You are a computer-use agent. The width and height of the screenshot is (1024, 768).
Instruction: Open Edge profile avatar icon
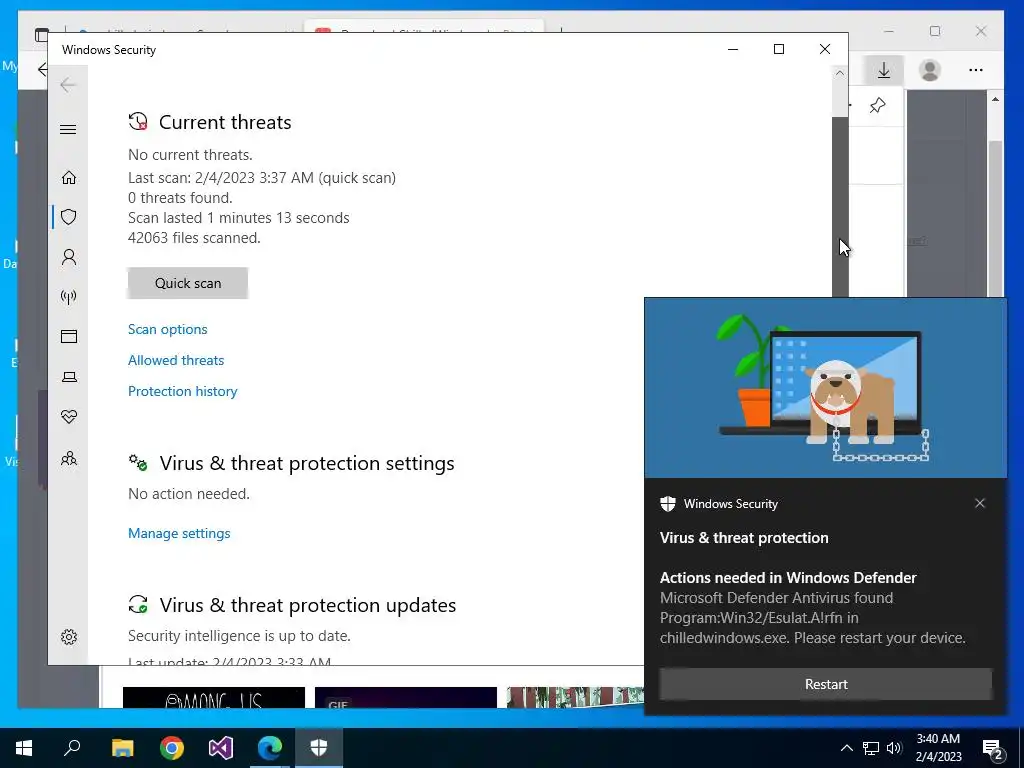pos(930,70)
